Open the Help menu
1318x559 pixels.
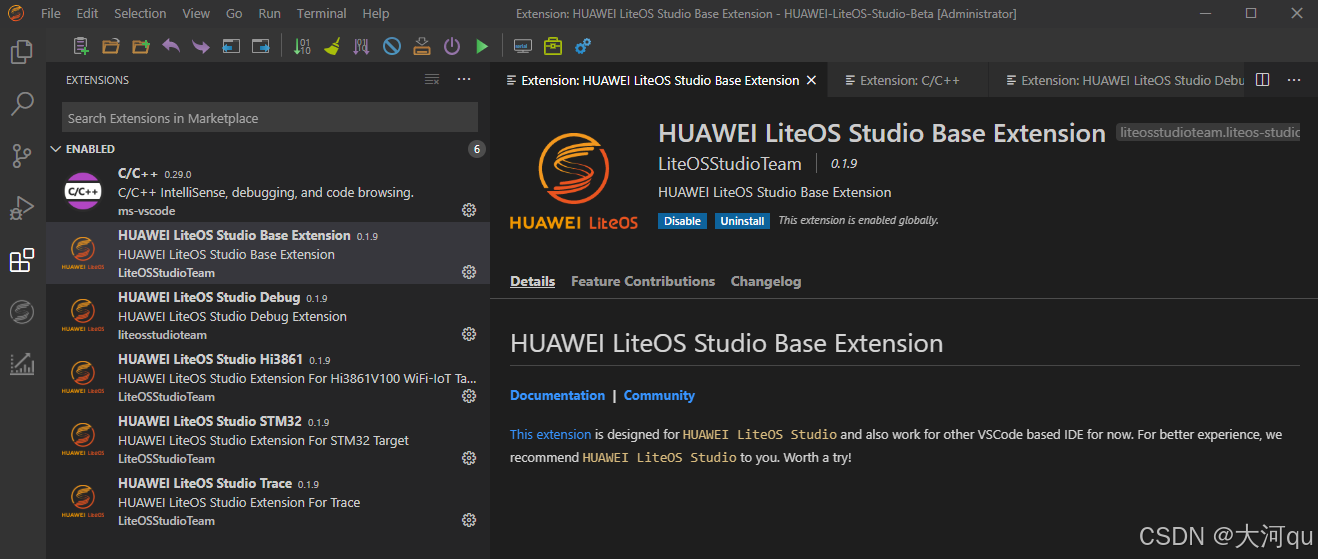click(x=376, y=14)
